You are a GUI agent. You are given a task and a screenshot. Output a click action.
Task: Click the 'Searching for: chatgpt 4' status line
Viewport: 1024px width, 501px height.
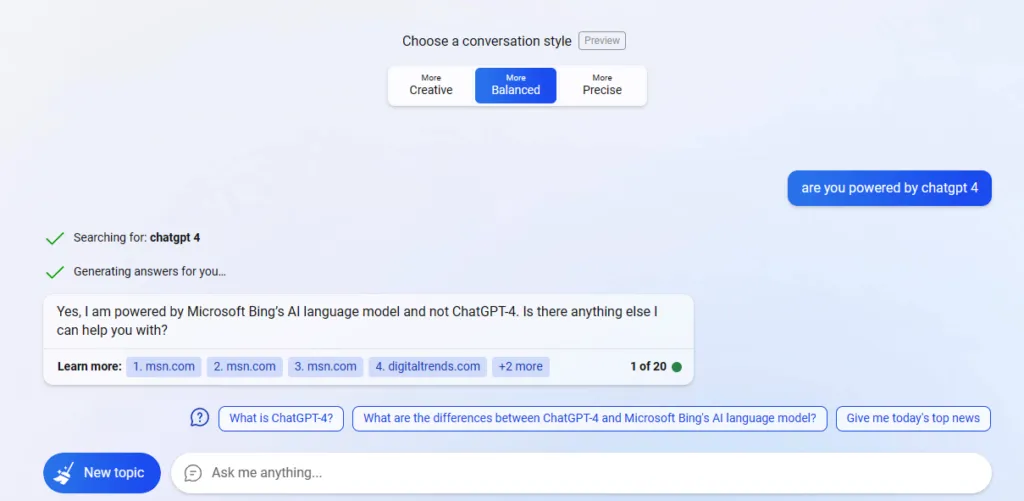[x=136, y=238]
